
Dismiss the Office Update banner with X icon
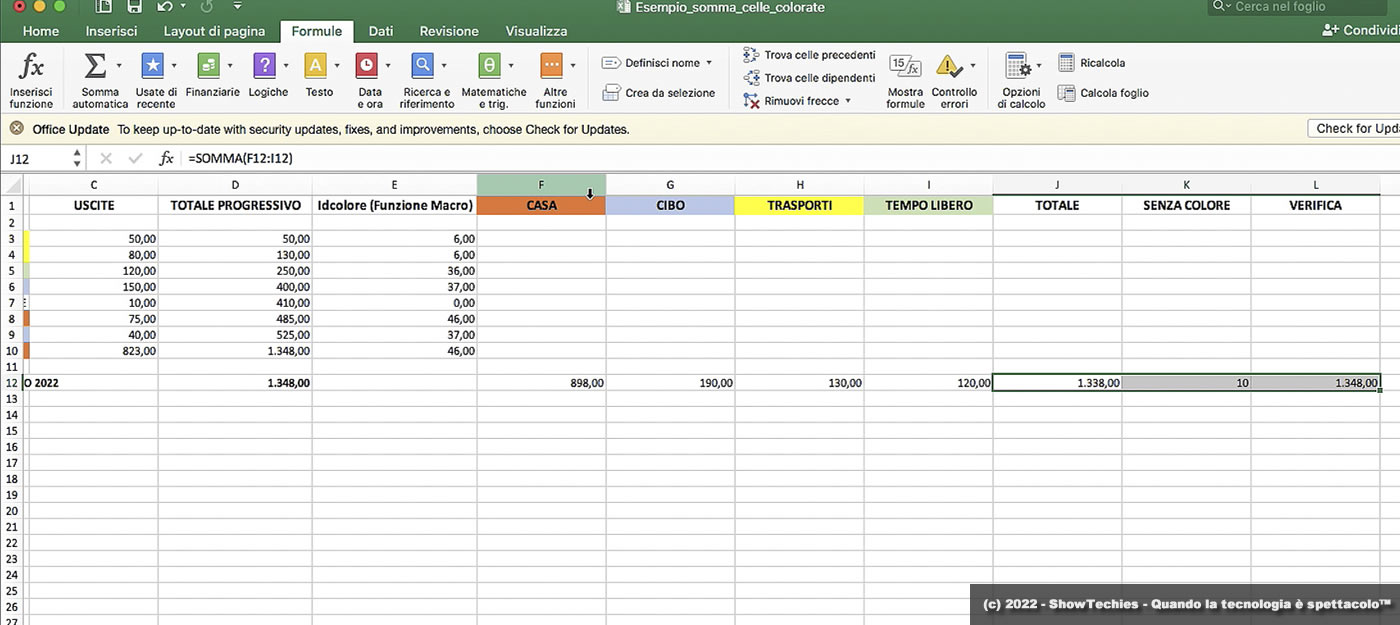16,129
